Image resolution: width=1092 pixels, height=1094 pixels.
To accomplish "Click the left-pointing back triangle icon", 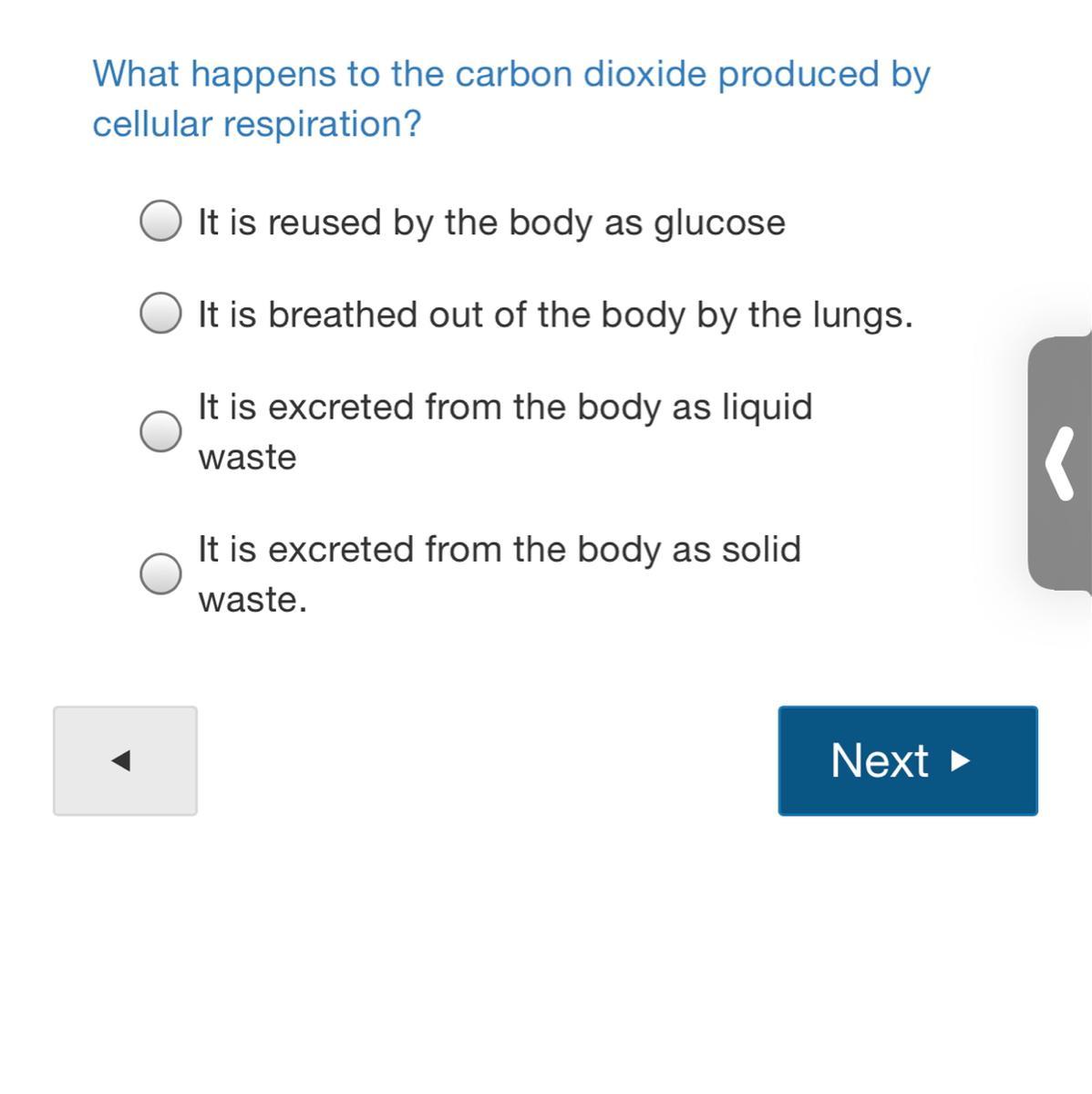I will 120,760.
